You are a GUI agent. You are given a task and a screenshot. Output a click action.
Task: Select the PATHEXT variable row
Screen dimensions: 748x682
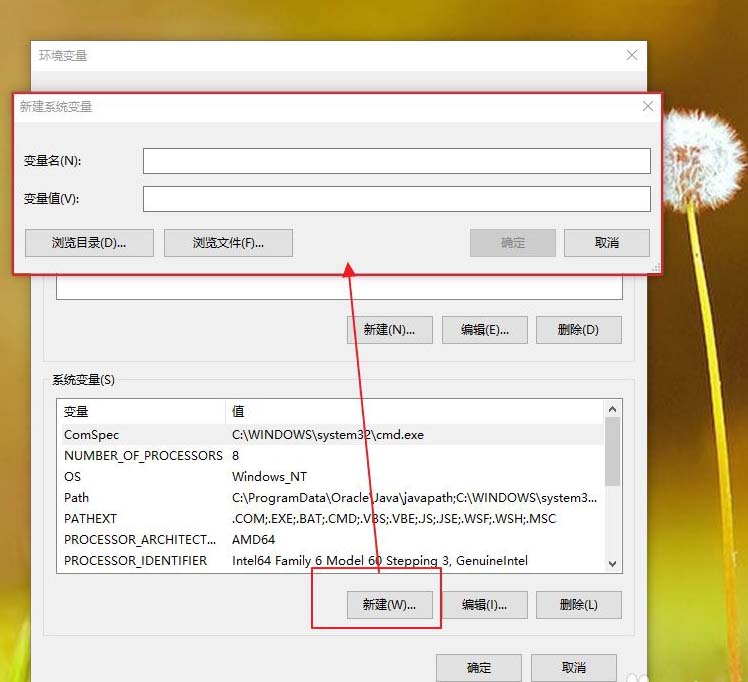(x=331, y=518)
